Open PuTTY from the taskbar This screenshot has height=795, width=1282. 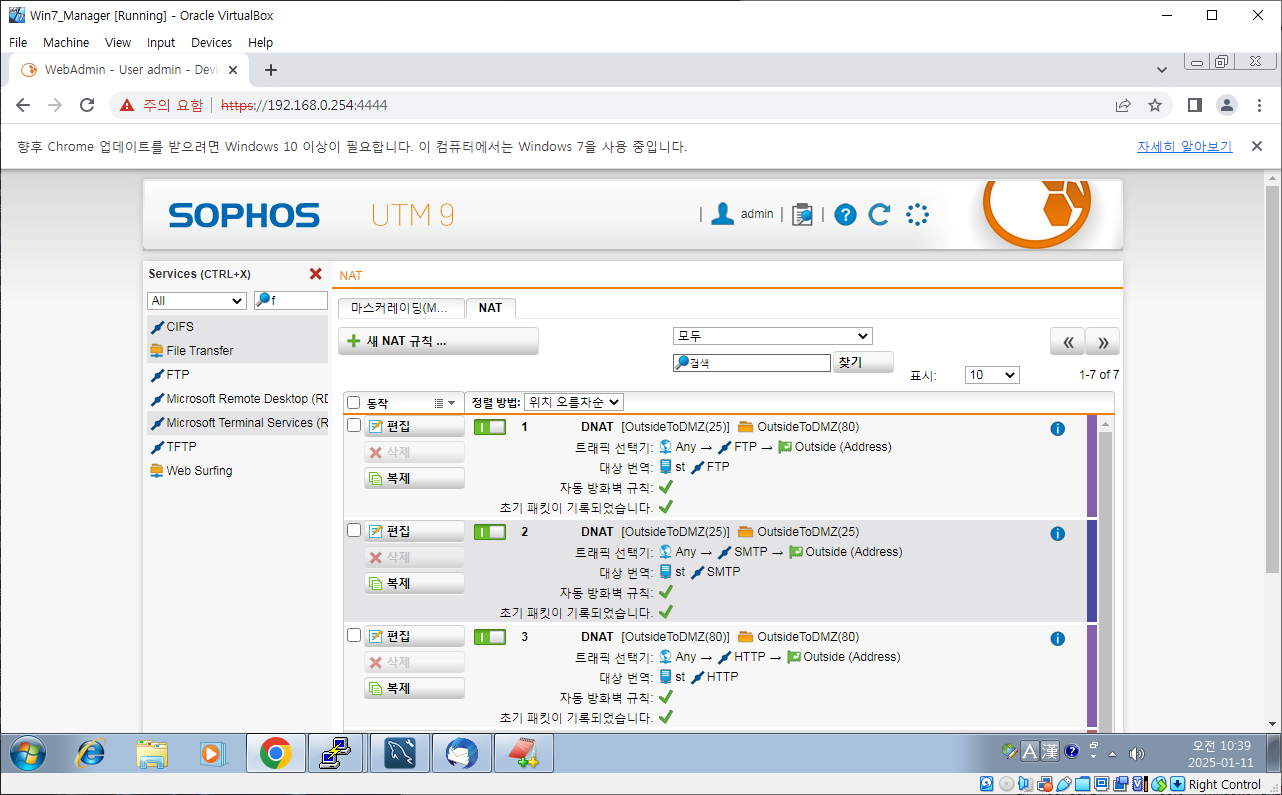click(334, 753)
